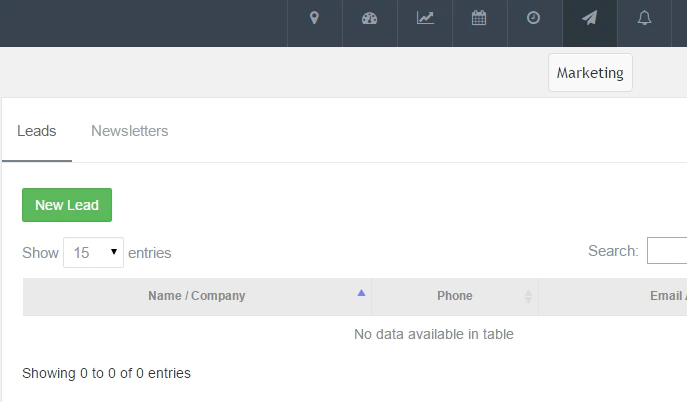Open the clock time-tracking icon
687x402 pixels.
533,18
